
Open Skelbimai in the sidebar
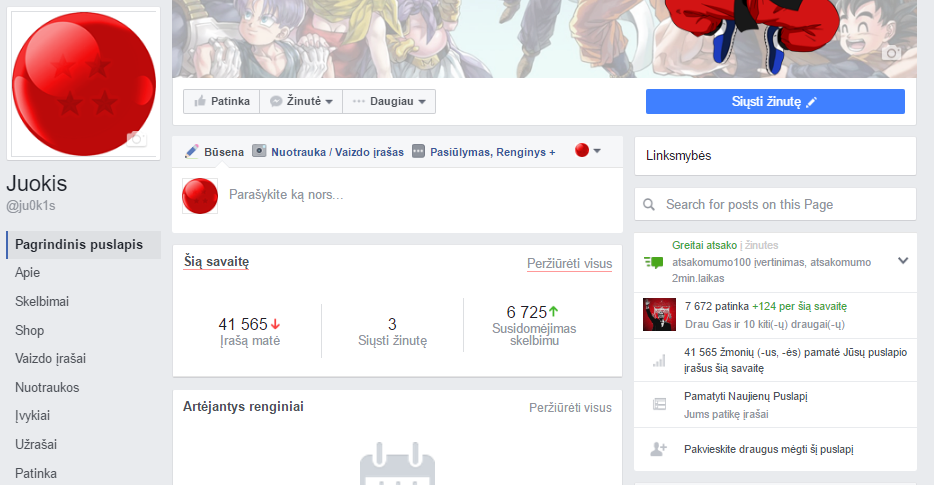pyautogui.click(x=42, y=301)
